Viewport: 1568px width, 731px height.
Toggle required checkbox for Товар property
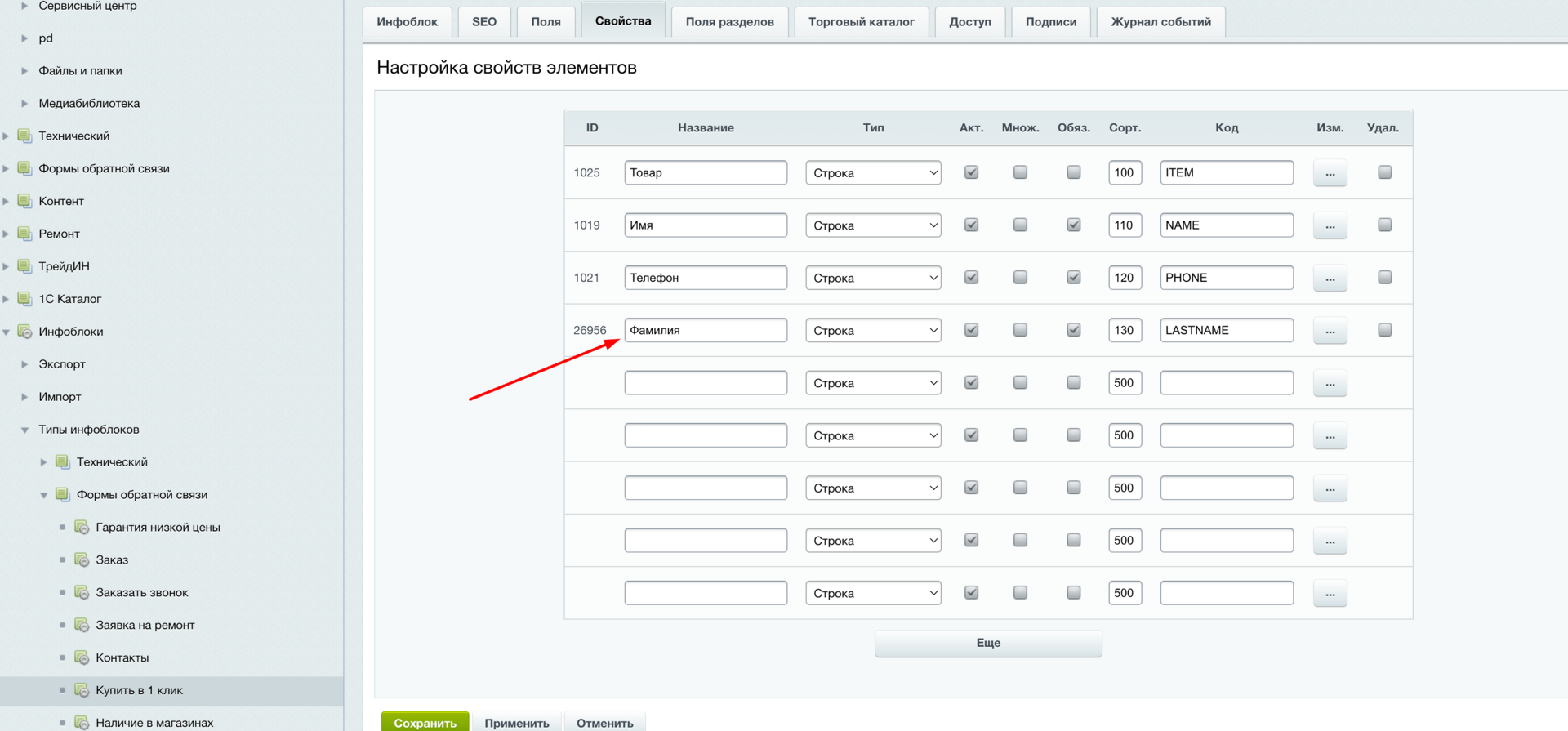[1074, 172]
